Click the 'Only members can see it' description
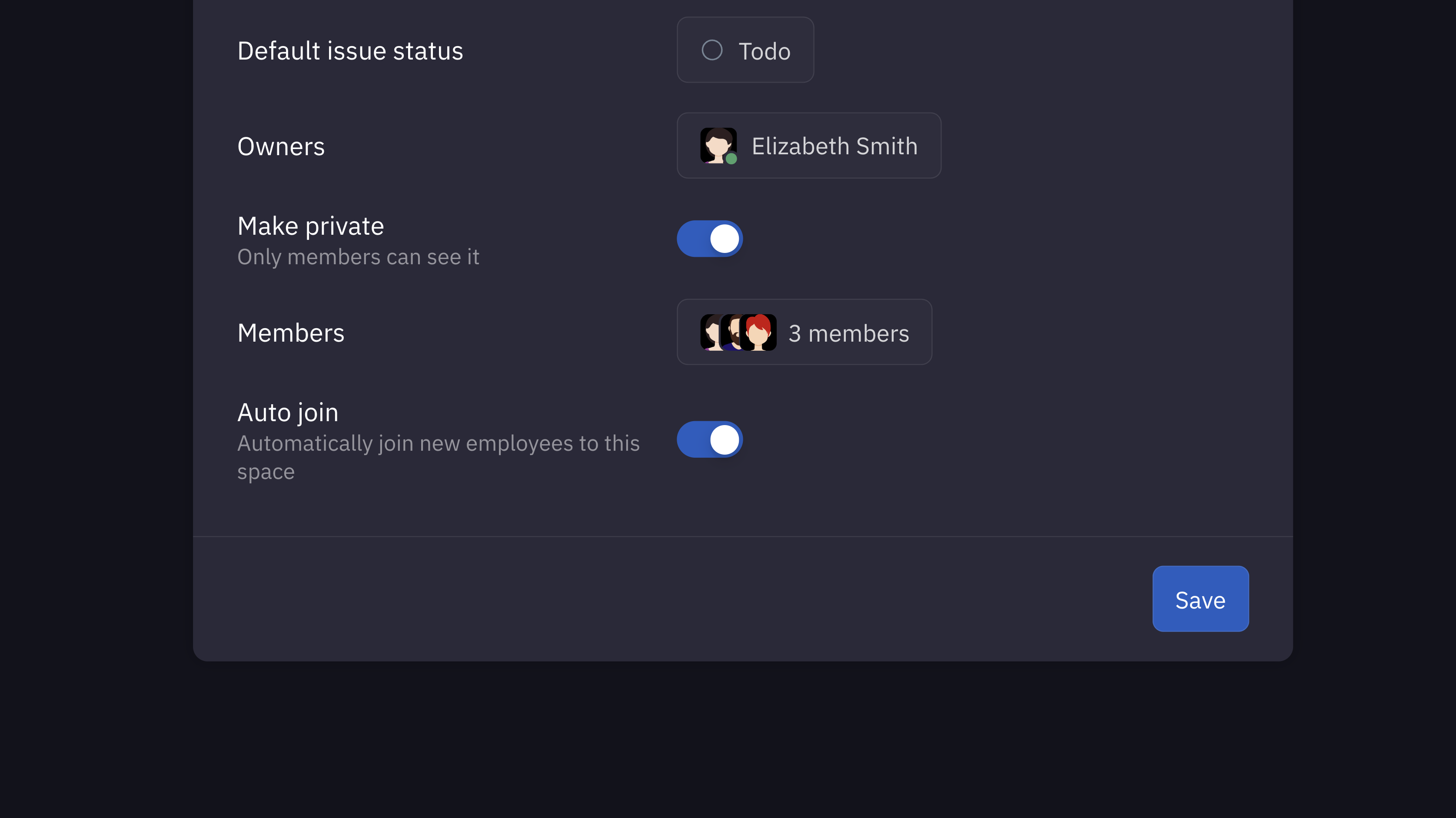 358,257
